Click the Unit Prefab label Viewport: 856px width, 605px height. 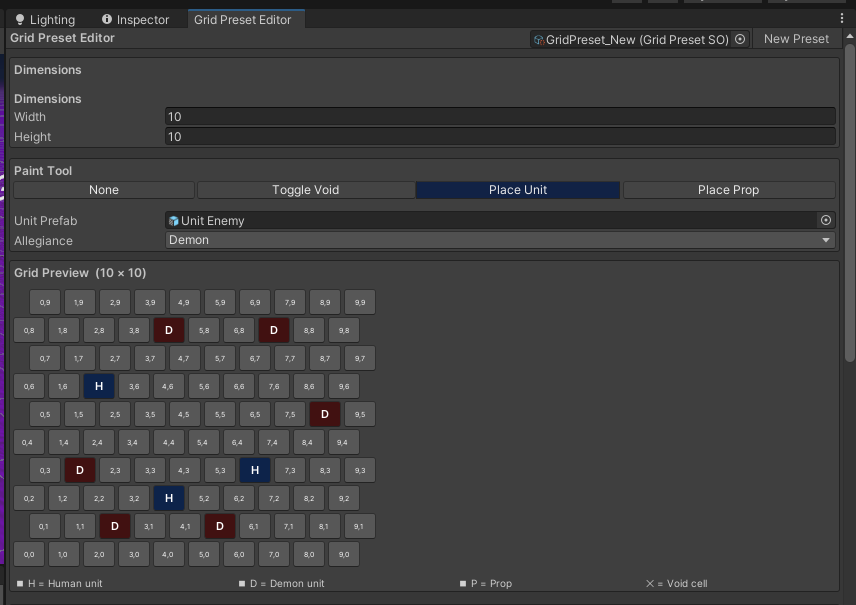[45, 221]
